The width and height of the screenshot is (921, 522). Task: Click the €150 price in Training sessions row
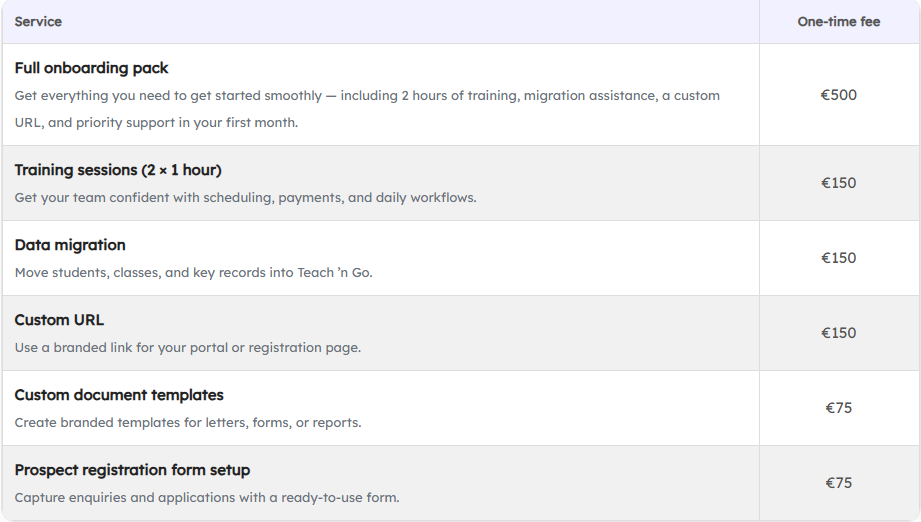click(x=838, y=183)
